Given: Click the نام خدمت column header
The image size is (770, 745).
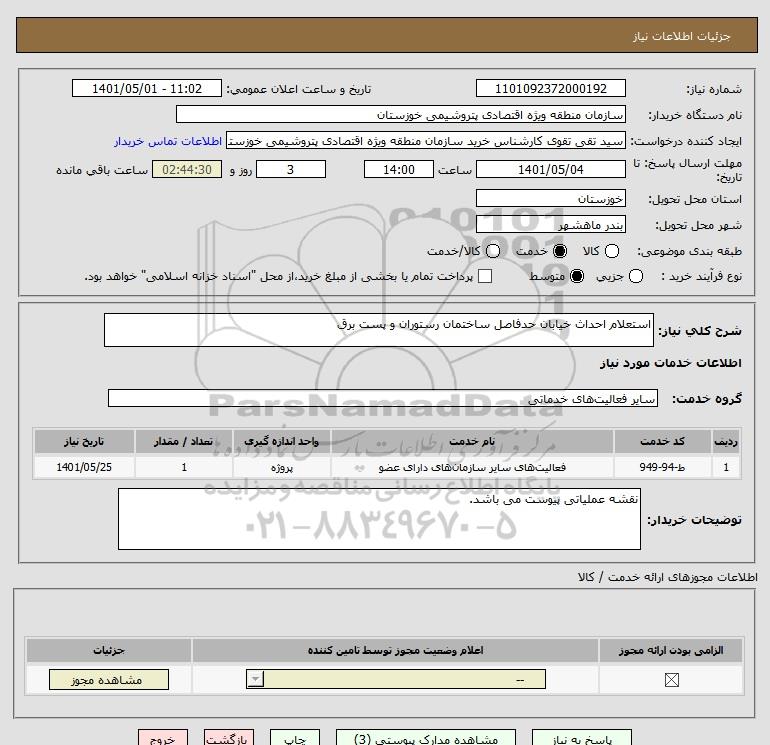Looking at the screenshot, I should pyautogui.click(x=472, y=441).
